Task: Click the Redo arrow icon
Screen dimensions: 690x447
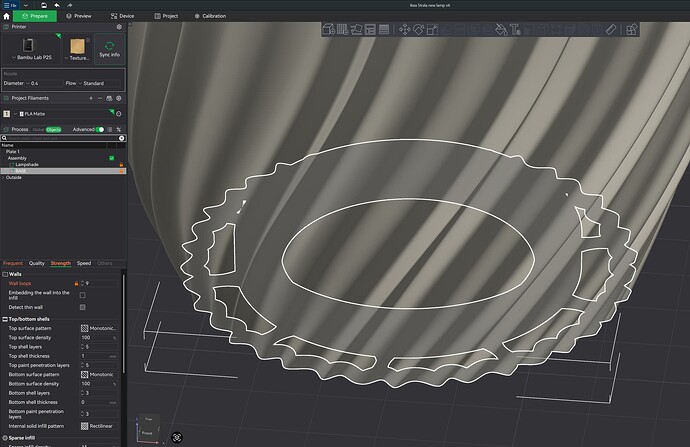Action: [70, 5]
